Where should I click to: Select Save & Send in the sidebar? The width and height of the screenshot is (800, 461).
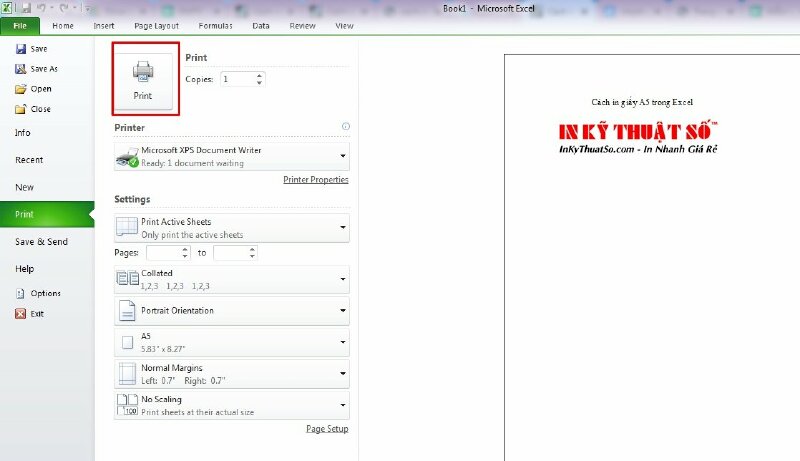tap(41, 242)
